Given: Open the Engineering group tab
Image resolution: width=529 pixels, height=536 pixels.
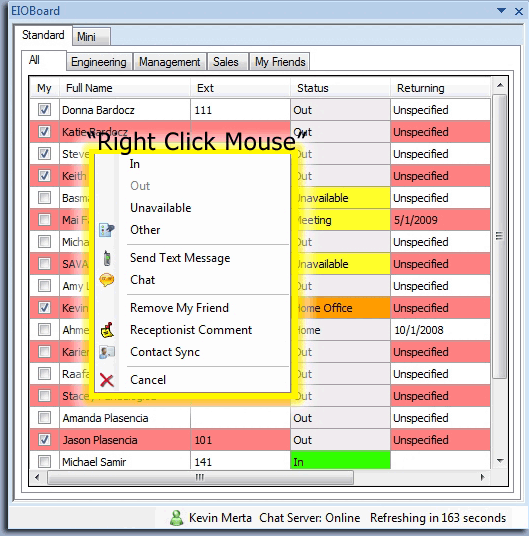Looking at the screenshot, I should tap(99, 62).
